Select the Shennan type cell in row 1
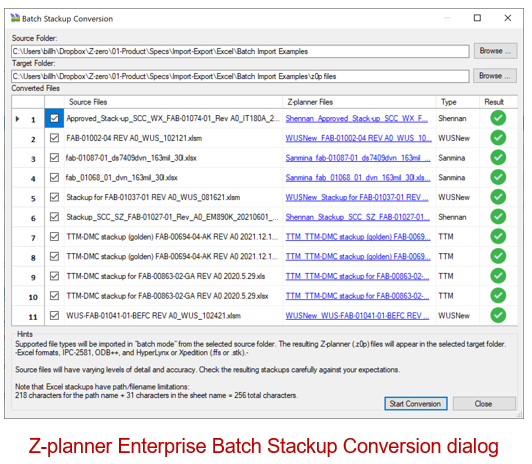 click(x=458, y=118)
